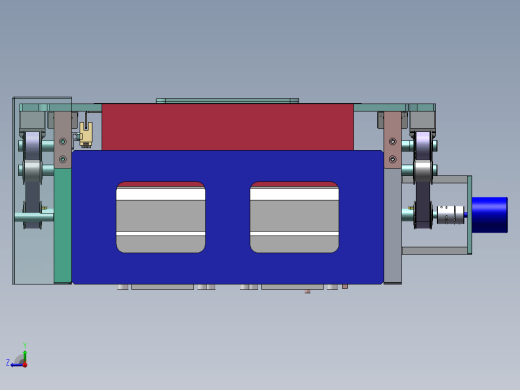The width and height of the screenshot is (520, 390).
Task: Pick the large blue front plate
Action: click(x=228, y=217)
